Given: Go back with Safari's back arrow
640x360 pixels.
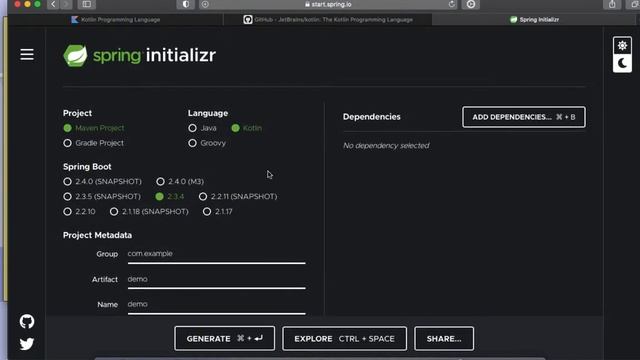Looking at the screenshot, I should (x=53, y=4).
